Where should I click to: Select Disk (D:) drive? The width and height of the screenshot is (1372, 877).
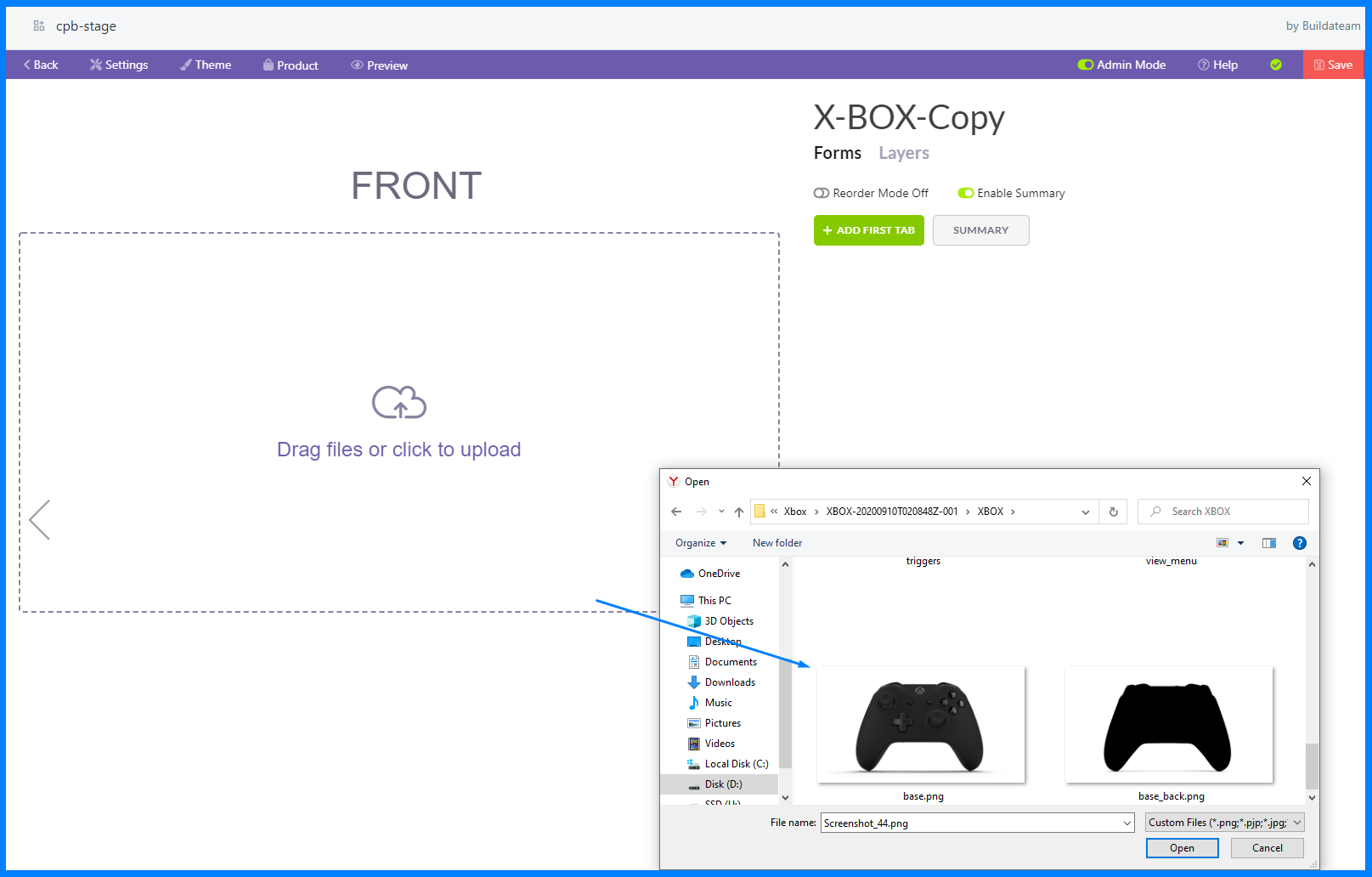[x=719, y=784]
